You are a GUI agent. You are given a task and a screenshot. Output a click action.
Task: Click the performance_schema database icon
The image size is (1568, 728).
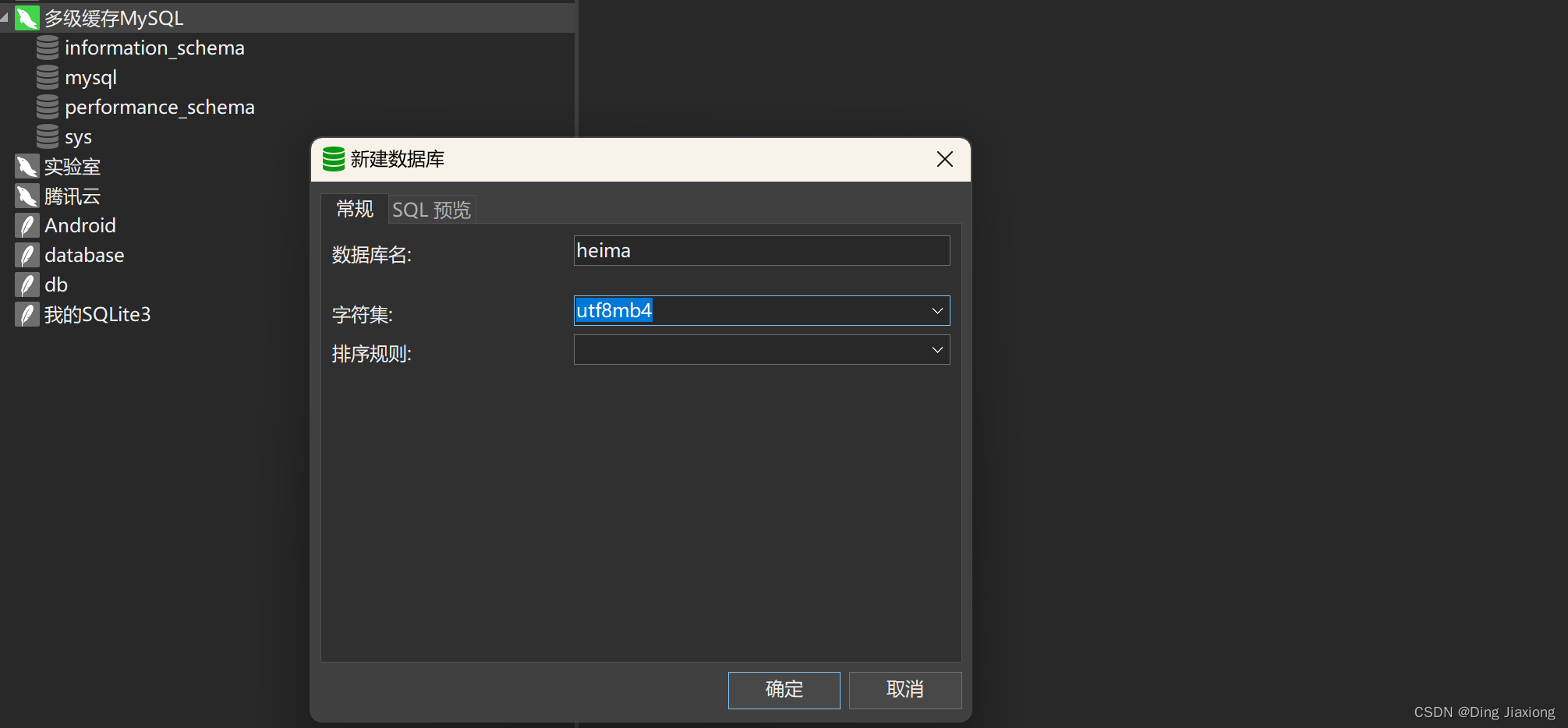tap(48, 107)
